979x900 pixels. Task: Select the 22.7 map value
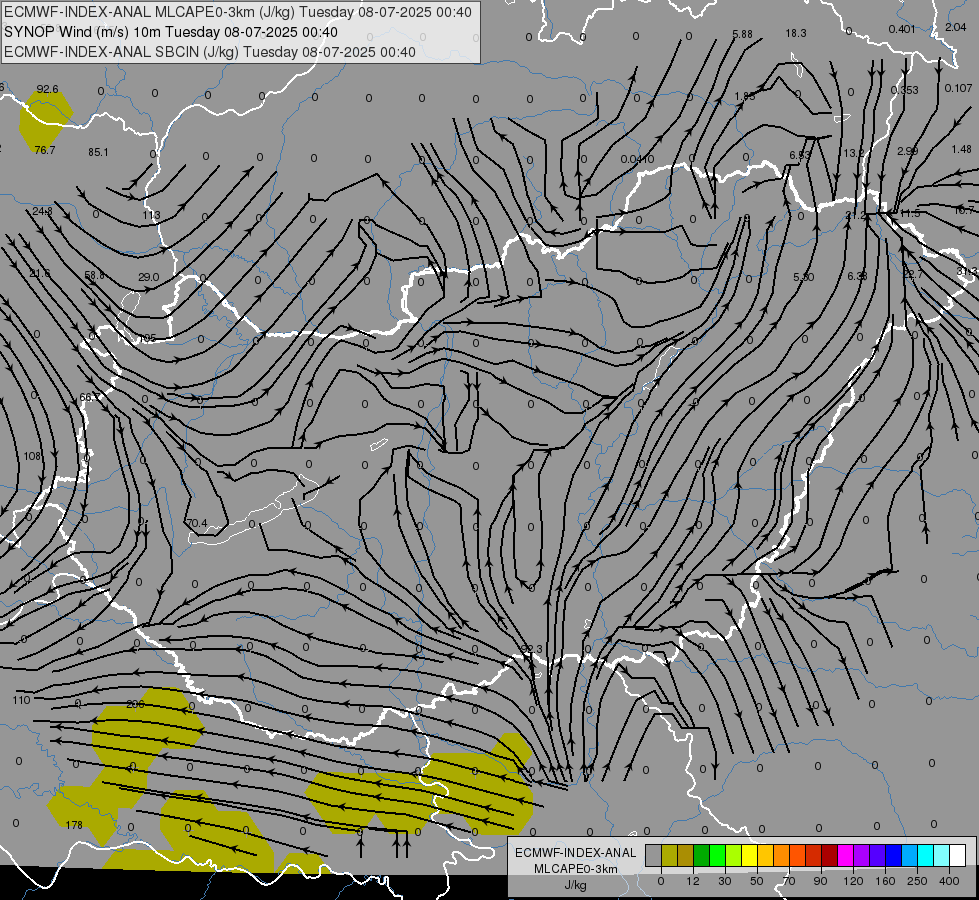(x=913, y=274)
